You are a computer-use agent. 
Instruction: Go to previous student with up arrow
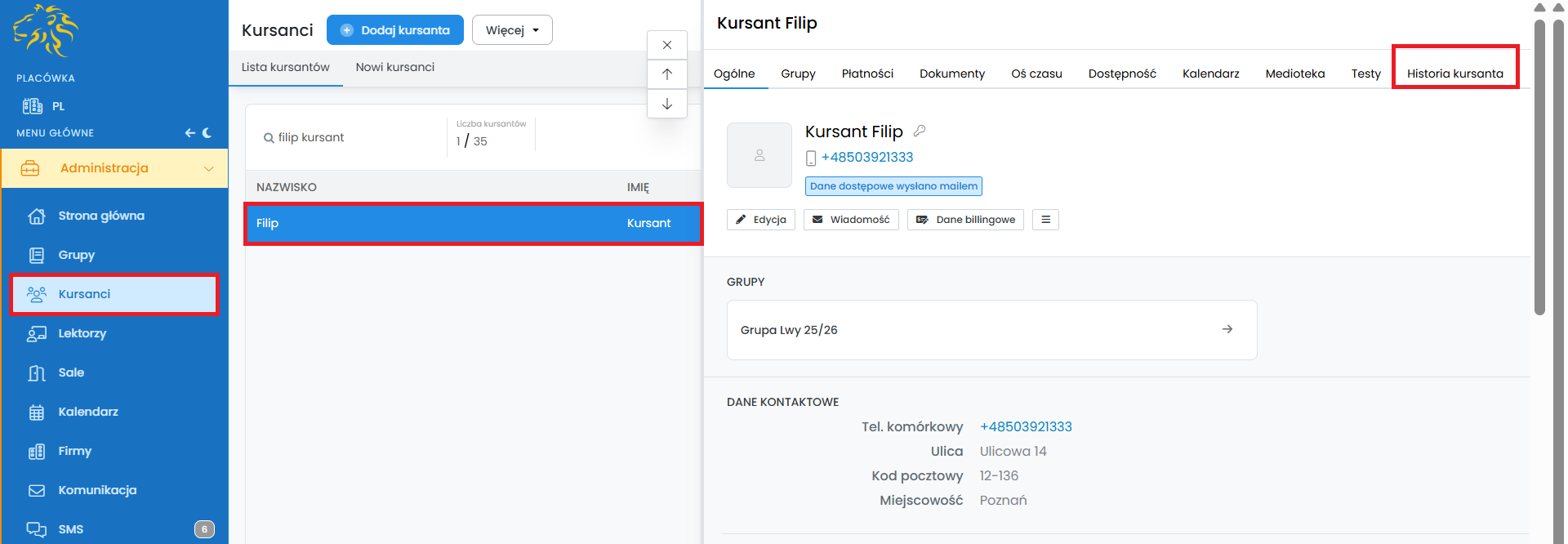pyautogui.click(x=667, y=74)
